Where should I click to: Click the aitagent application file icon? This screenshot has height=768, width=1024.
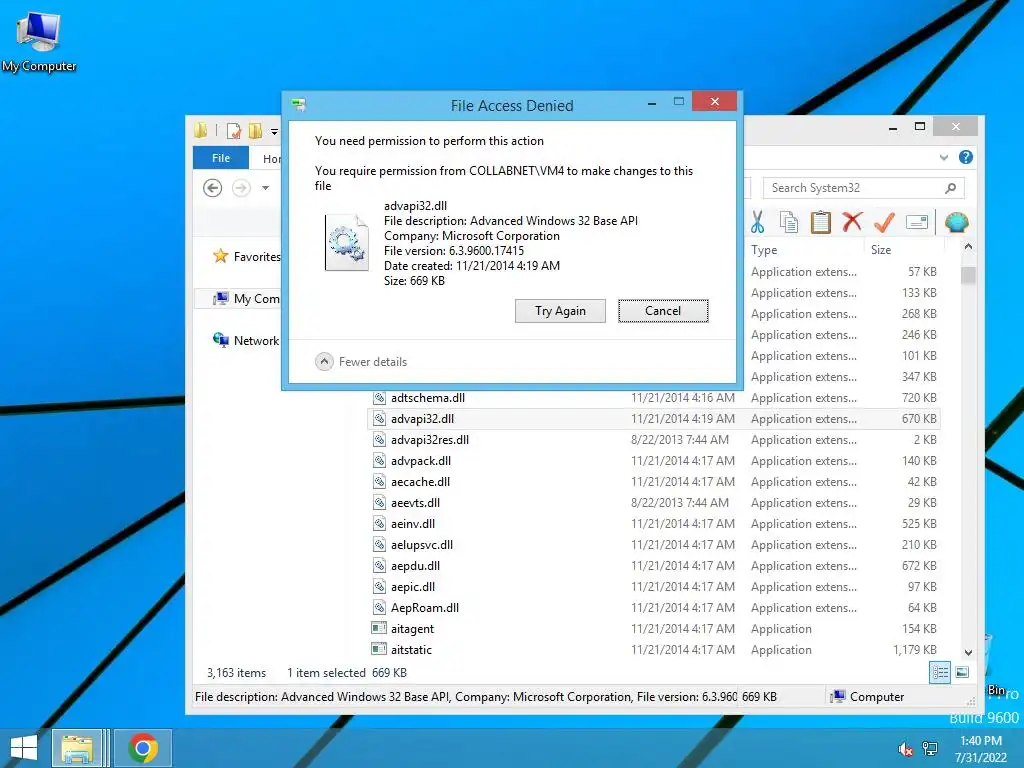tap(379, 628)
